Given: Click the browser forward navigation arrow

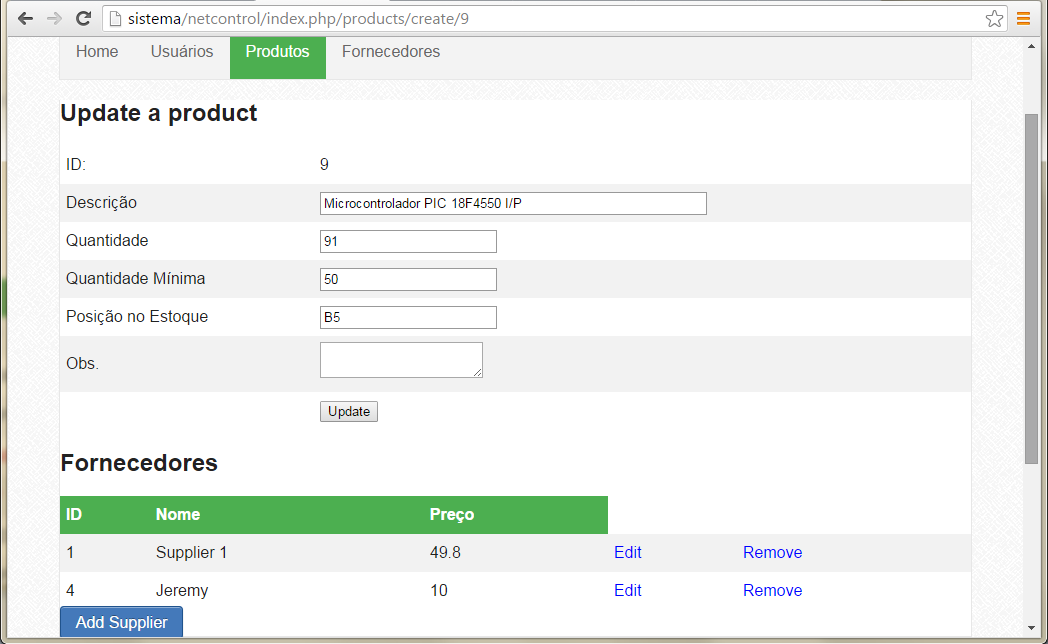Looking at the screenshot, I should [x=53, y=17].
